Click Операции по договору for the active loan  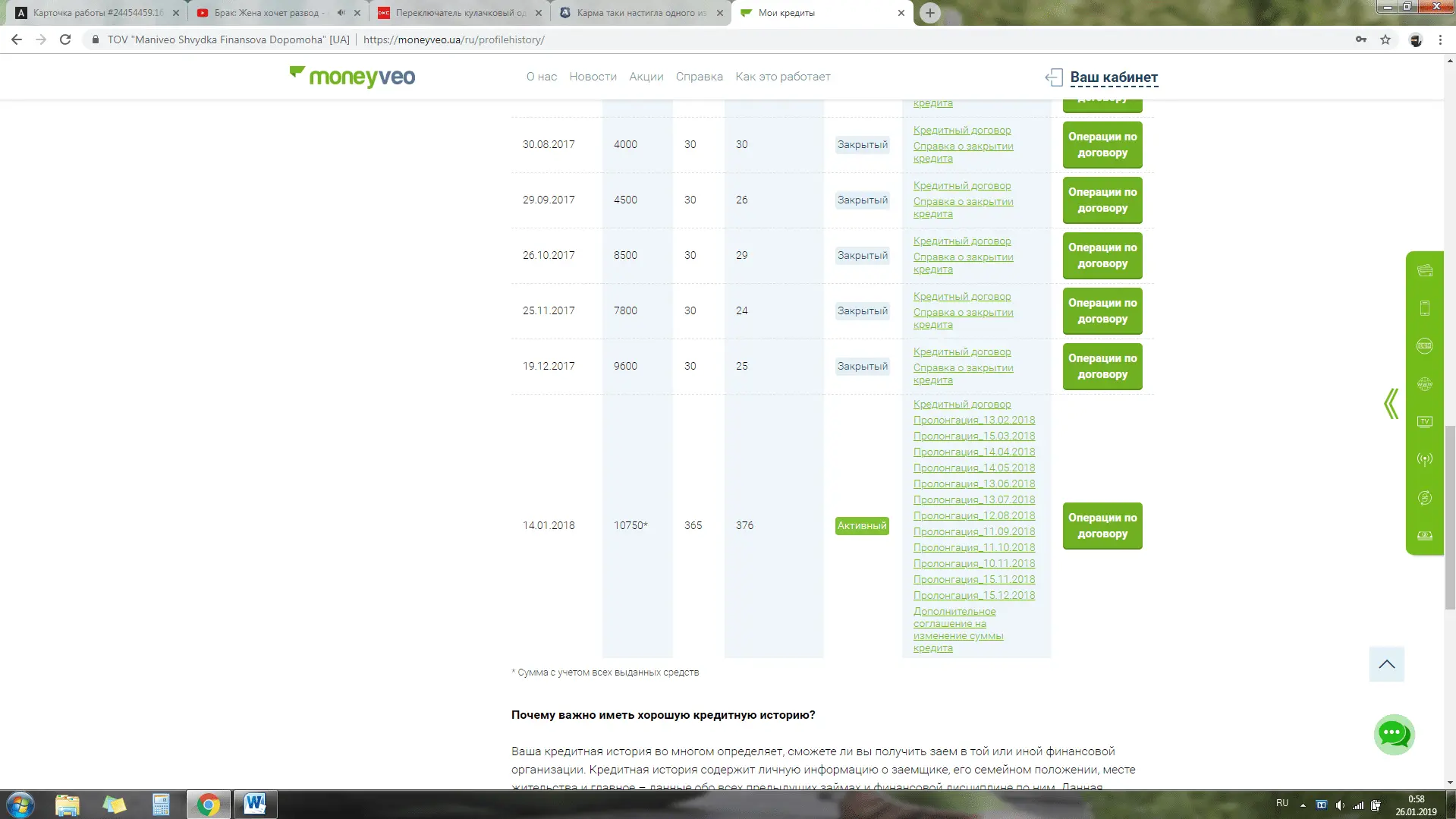click(1102, 525)
